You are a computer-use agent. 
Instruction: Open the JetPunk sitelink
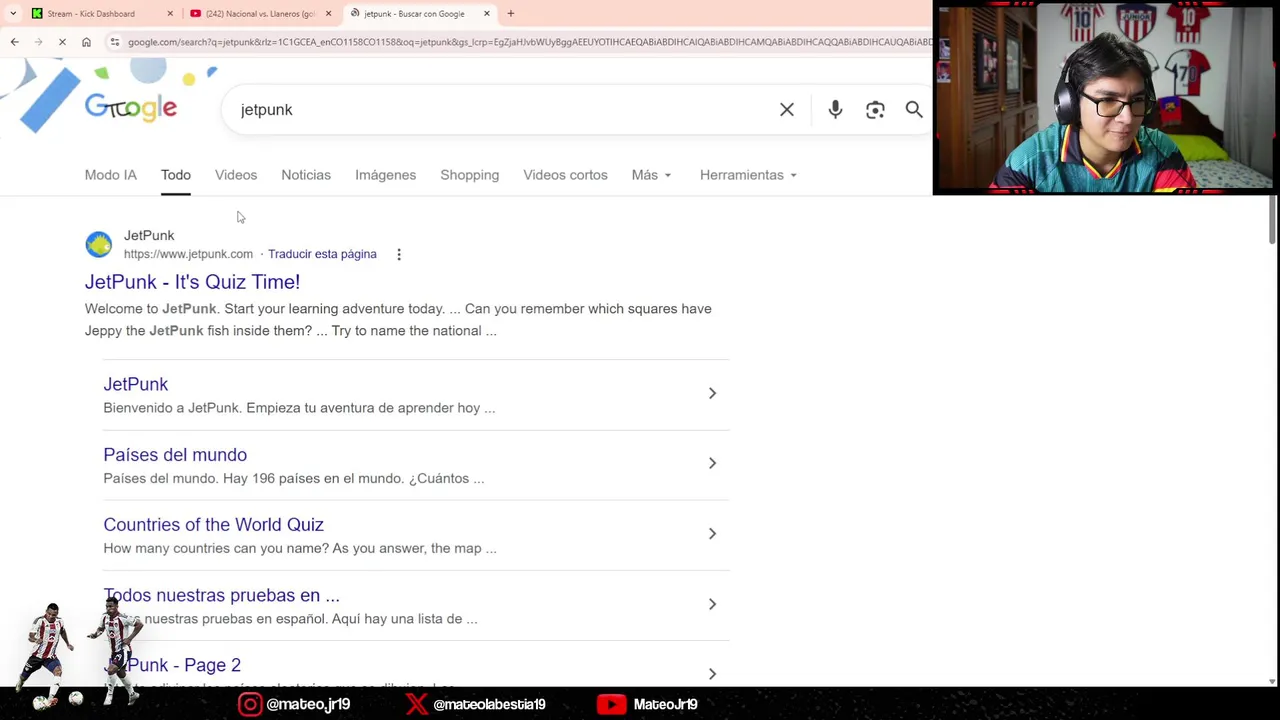click(x=135, y=384)
